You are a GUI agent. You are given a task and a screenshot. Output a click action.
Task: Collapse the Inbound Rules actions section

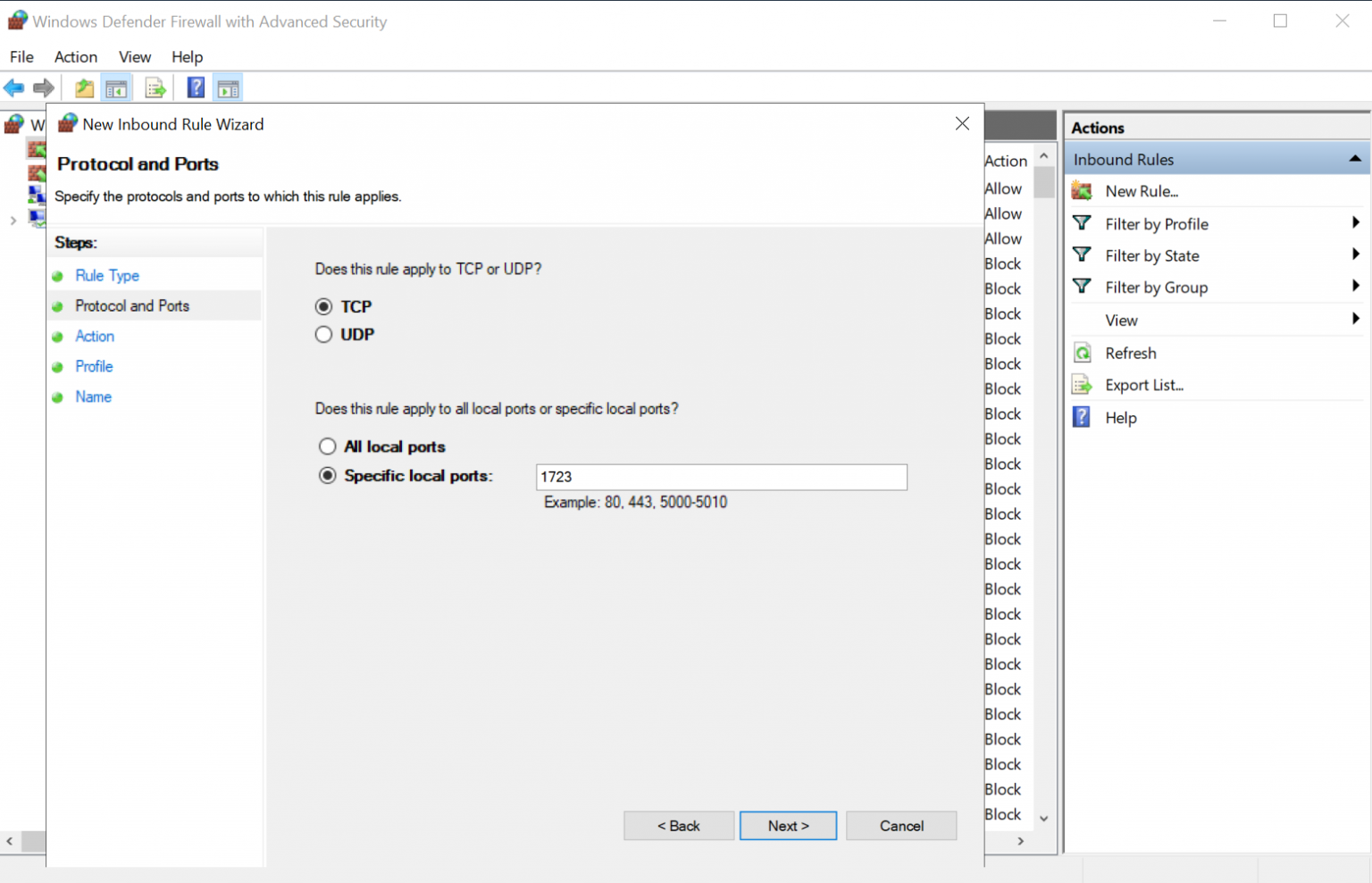[1354, 159]
